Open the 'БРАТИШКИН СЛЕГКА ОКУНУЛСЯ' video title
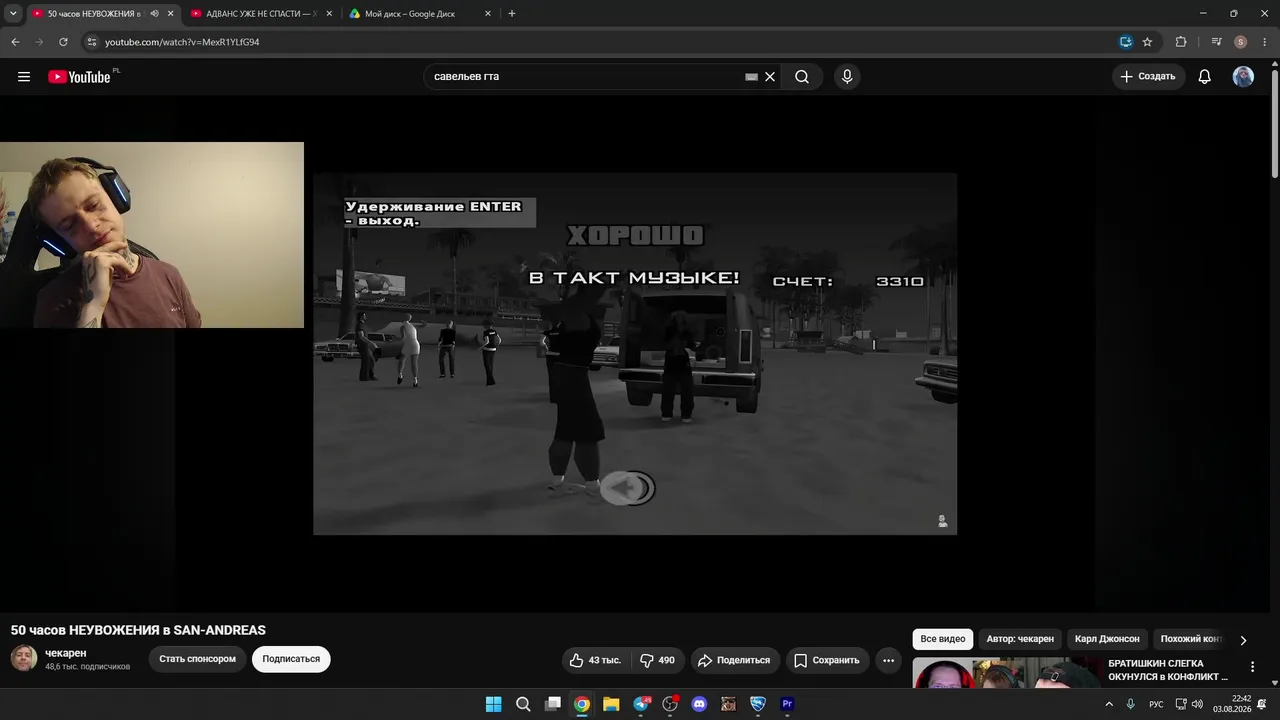The width and height of the screenshot is (1280, 720). 1168,670
